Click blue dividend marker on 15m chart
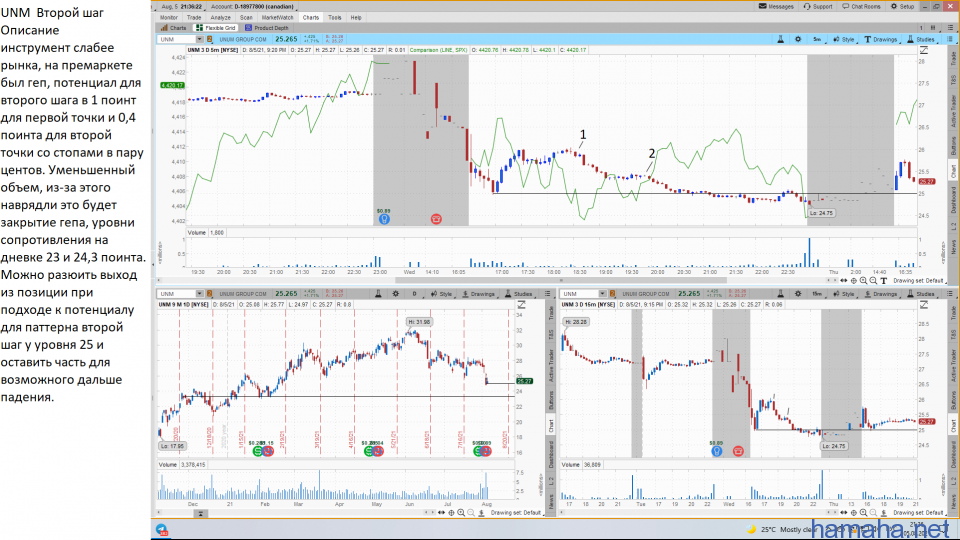The height and width of the screenshot is (540, 960). (716, 451)
